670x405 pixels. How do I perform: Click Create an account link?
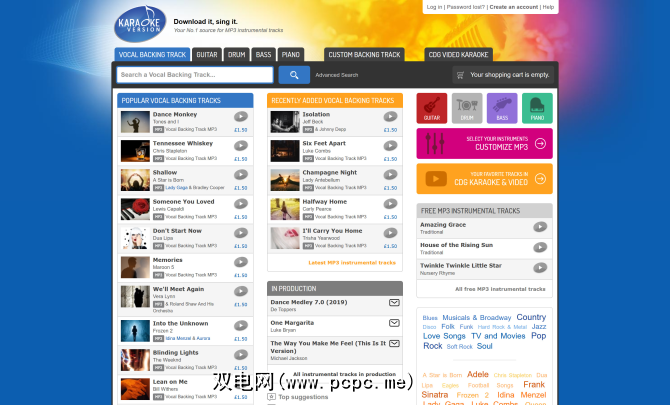(x=514, y=7)
